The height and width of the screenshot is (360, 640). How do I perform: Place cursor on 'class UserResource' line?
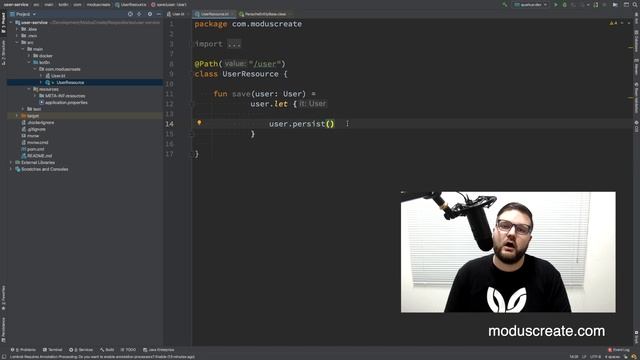241,74
